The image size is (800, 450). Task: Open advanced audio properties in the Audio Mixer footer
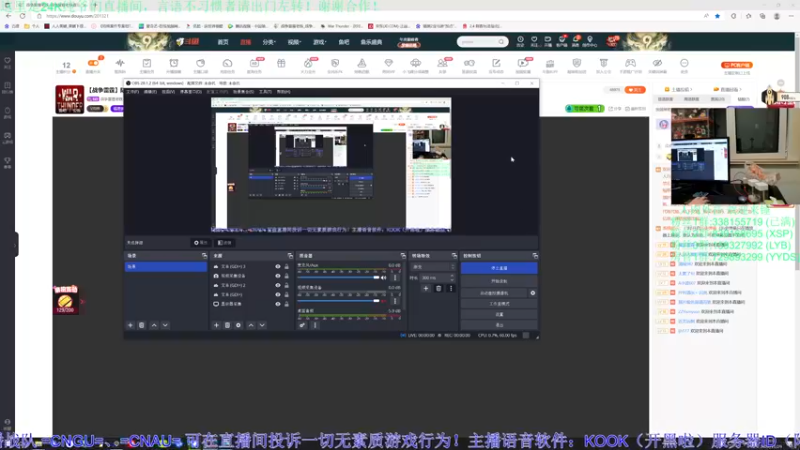tap(303, 325)
